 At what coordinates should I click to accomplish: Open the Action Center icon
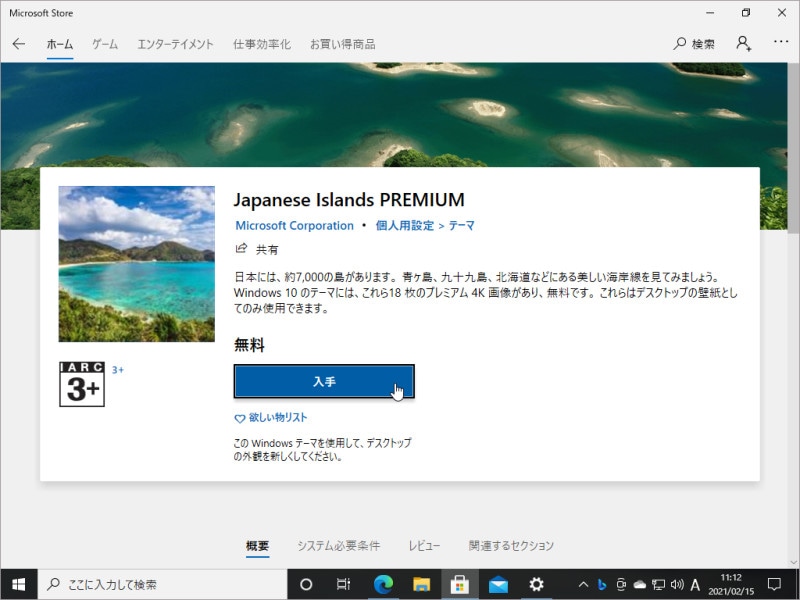[775, 584]
